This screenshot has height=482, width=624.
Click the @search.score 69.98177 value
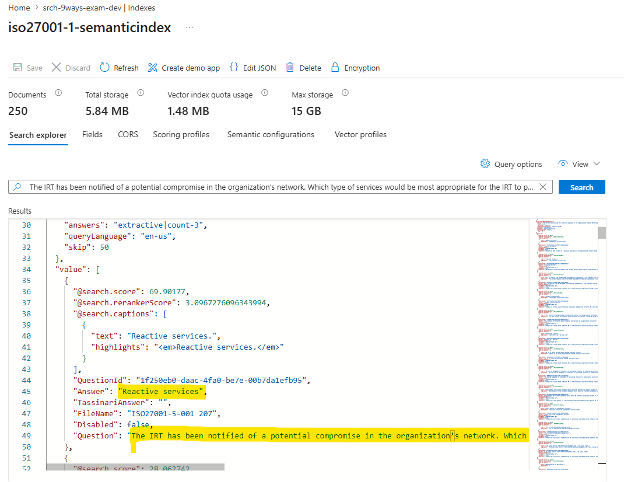[x=167, y=292]
